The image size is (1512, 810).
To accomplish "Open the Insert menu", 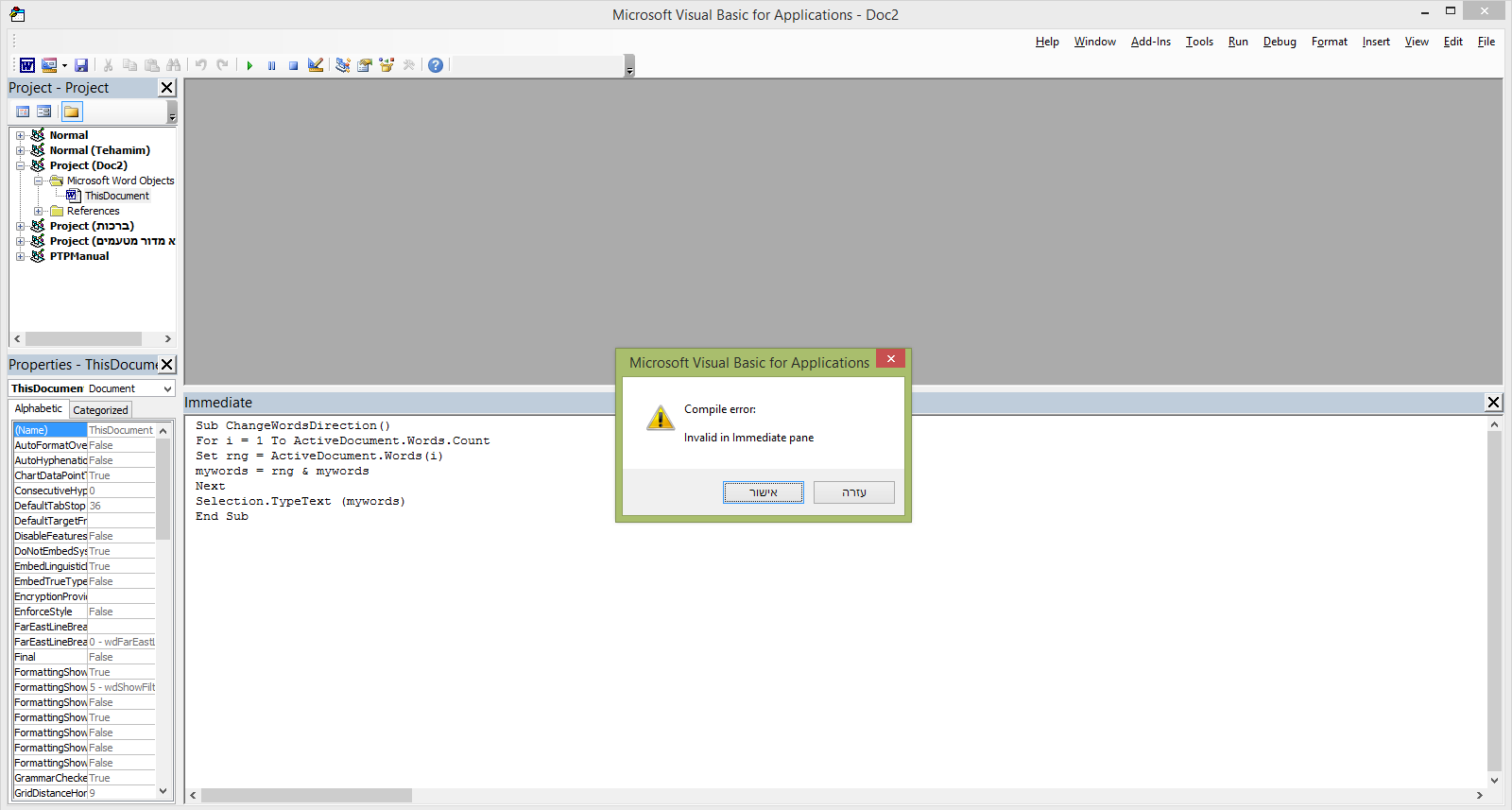I will (x=1376, y=42).
